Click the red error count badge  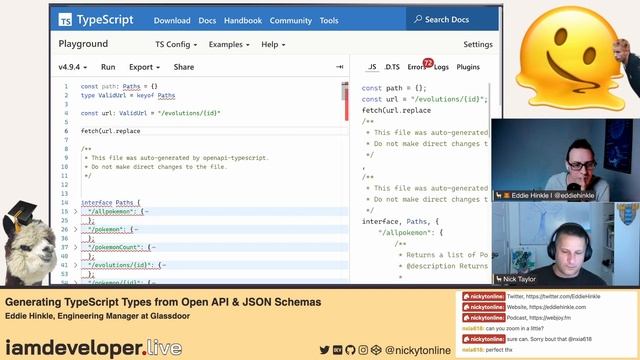(428, 63)
